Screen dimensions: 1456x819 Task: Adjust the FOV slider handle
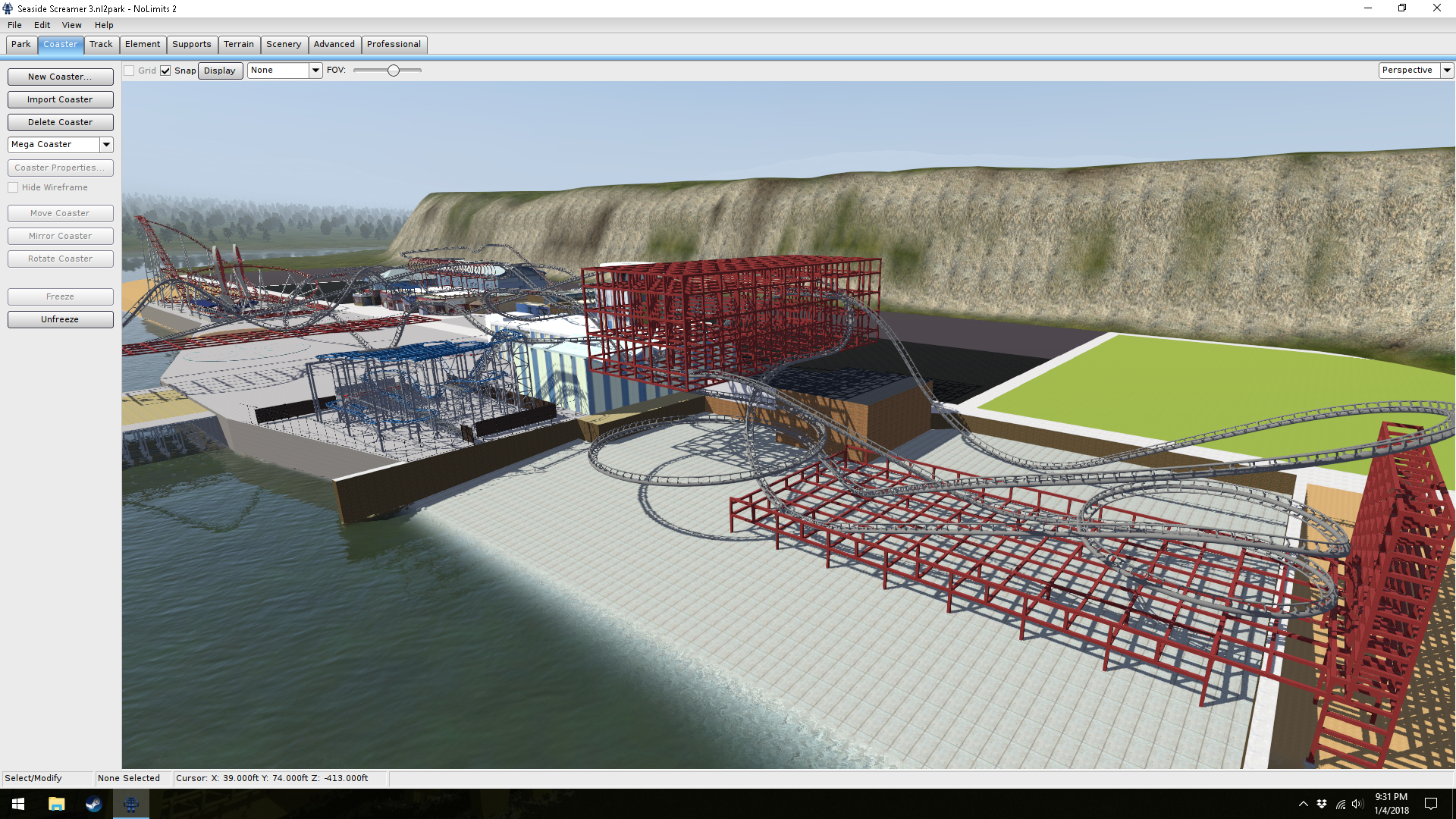point(393,71)
